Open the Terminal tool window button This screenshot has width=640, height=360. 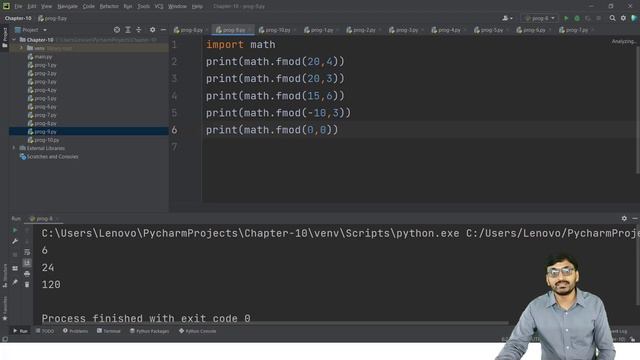109,331
